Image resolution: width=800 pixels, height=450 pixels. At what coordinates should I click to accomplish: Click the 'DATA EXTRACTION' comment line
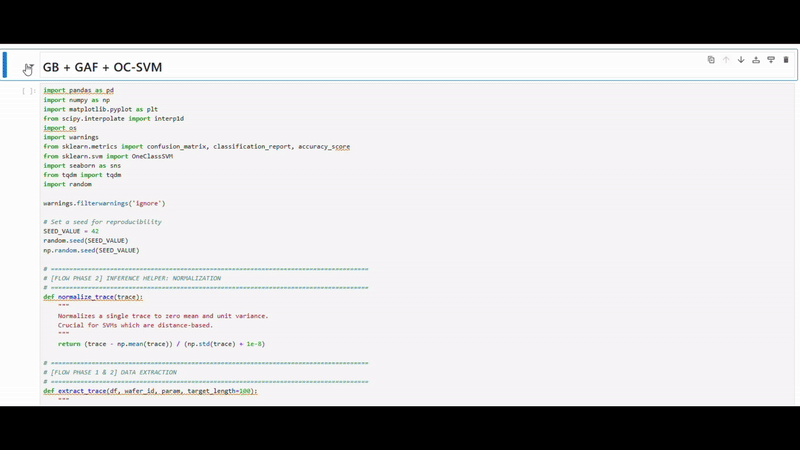coord(110,372)
